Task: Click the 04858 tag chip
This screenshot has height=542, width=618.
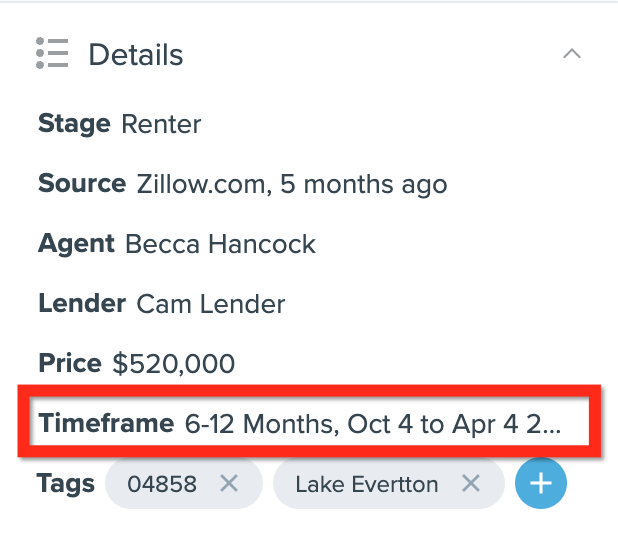Action: (x=184, y=483)
